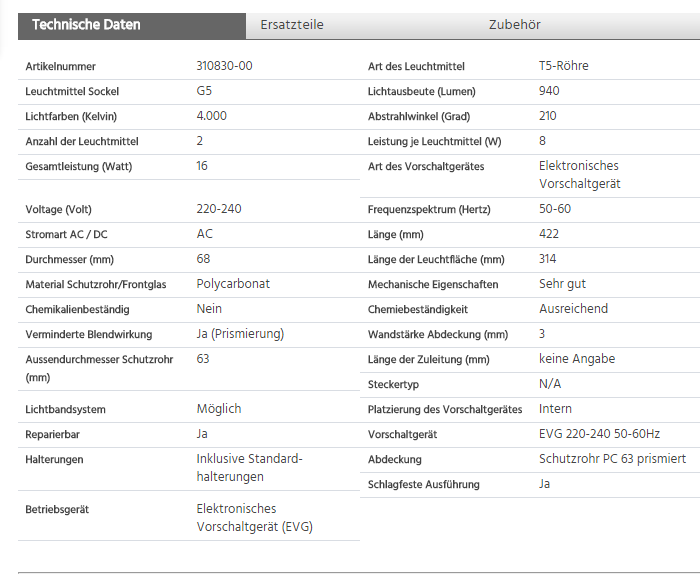Select the Polycarbonat material value

point(233,284)
